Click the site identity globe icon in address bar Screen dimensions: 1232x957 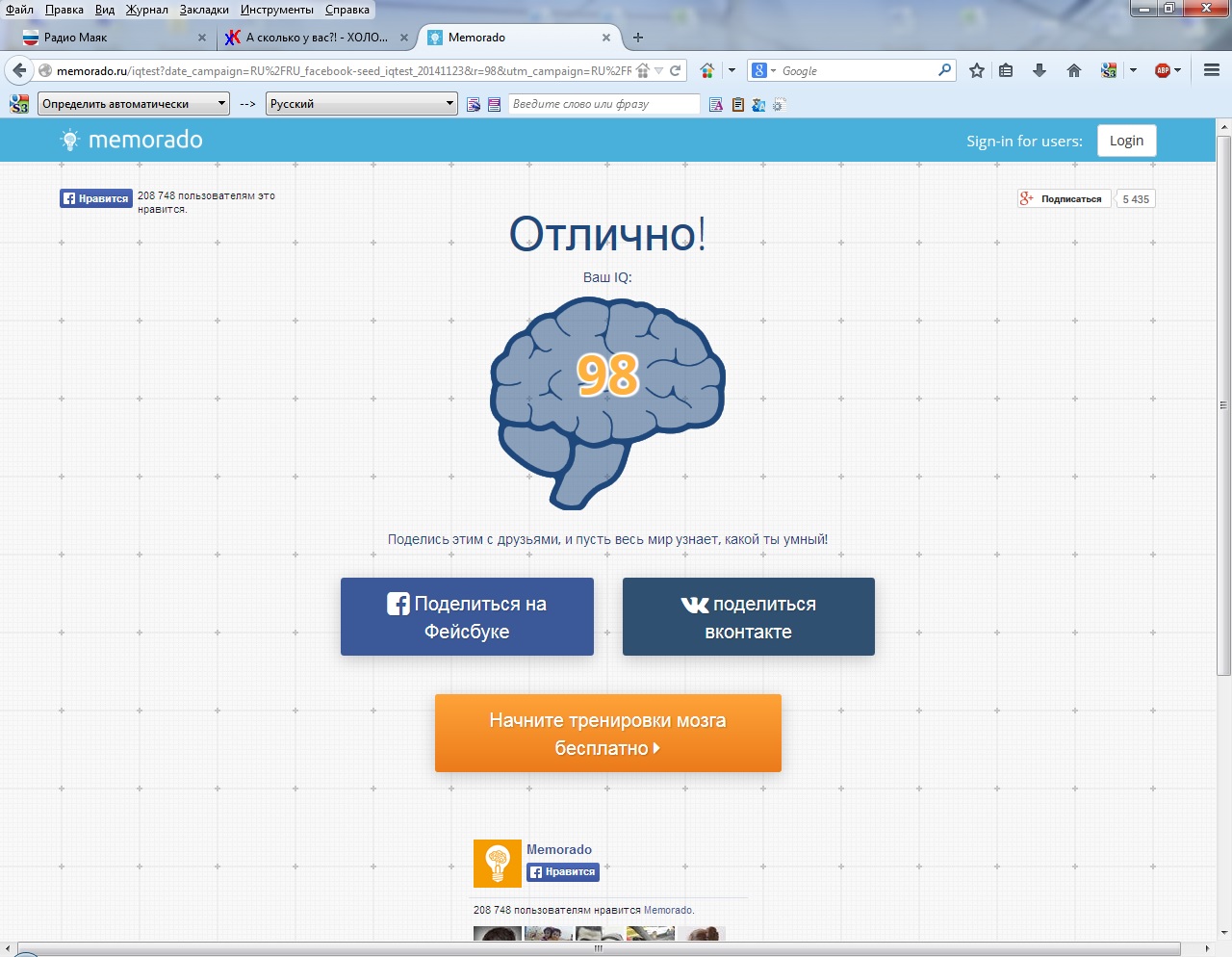(x=45, y=71)
